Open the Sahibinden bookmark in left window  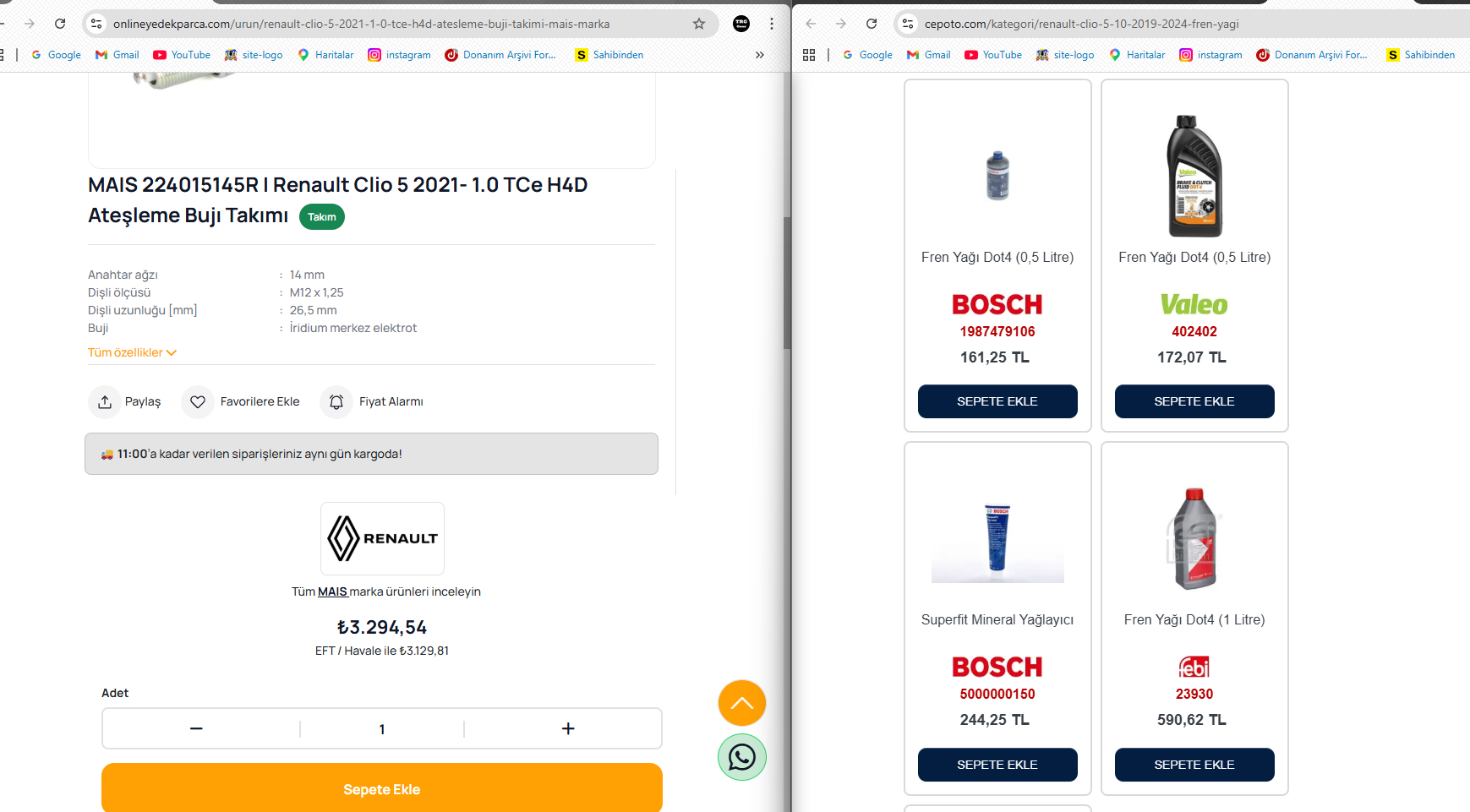(609, 55)
